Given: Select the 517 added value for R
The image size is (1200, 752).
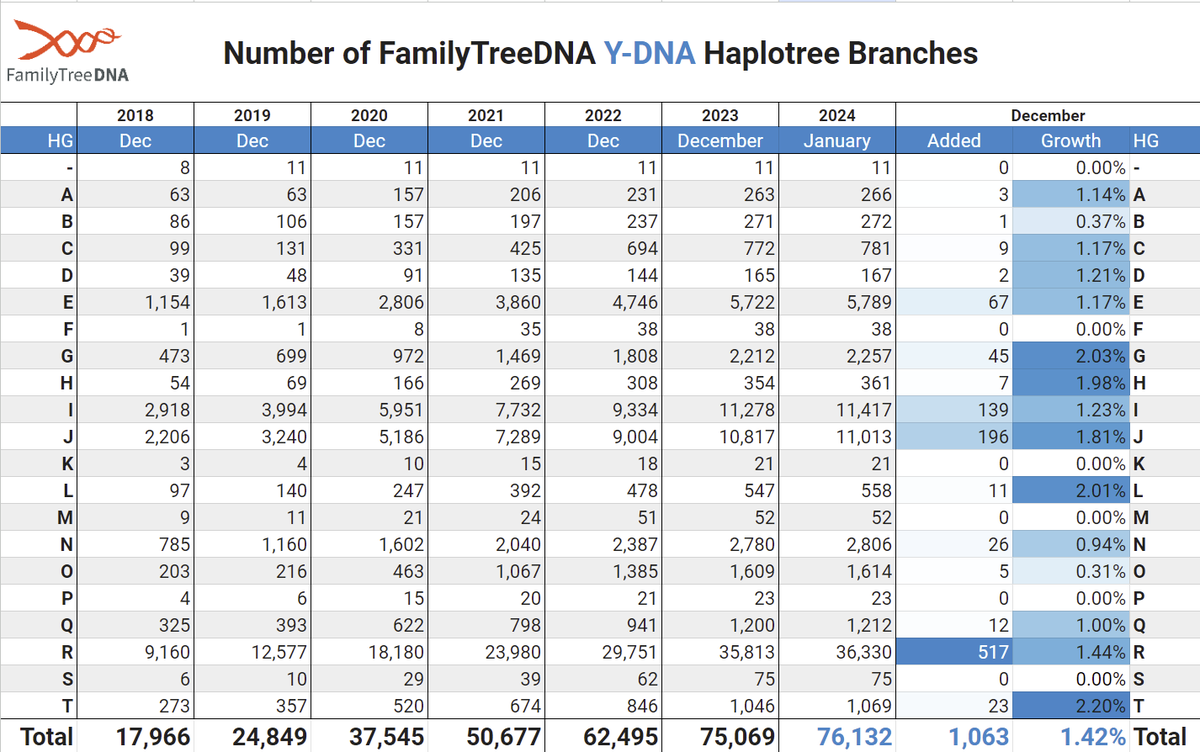Looking at the screenshot, I should [954, 652].
